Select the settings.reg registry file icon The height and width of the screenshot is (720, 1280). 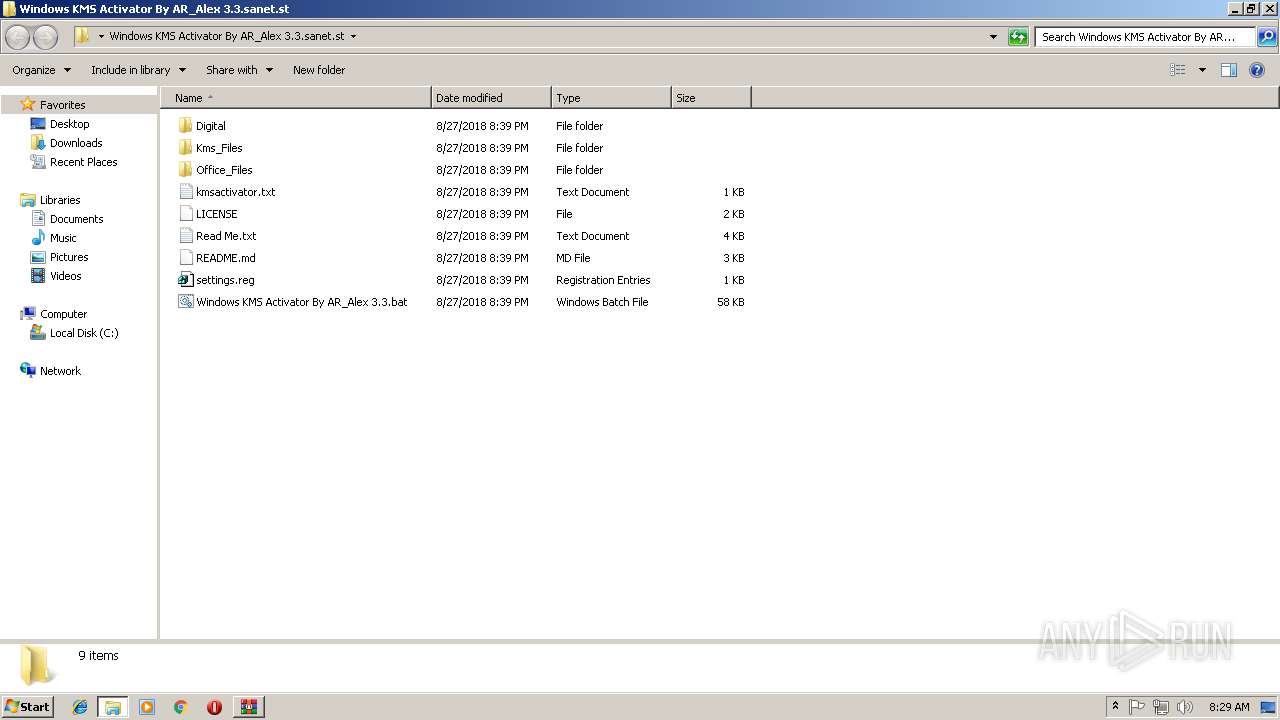click(185, 280)
